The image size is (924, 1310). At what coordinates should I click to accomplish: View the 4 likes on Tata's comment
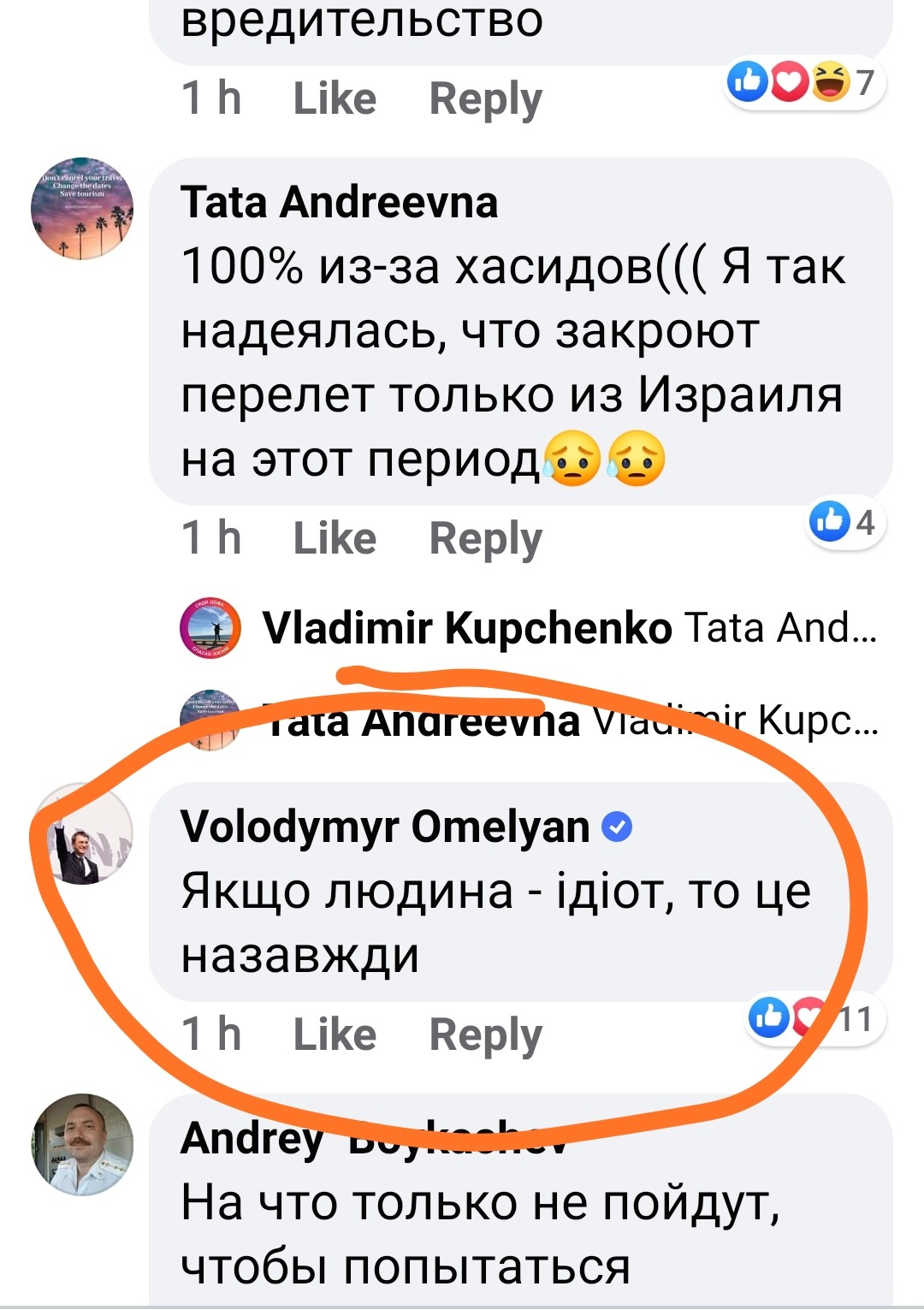click(x=845, y=521)
